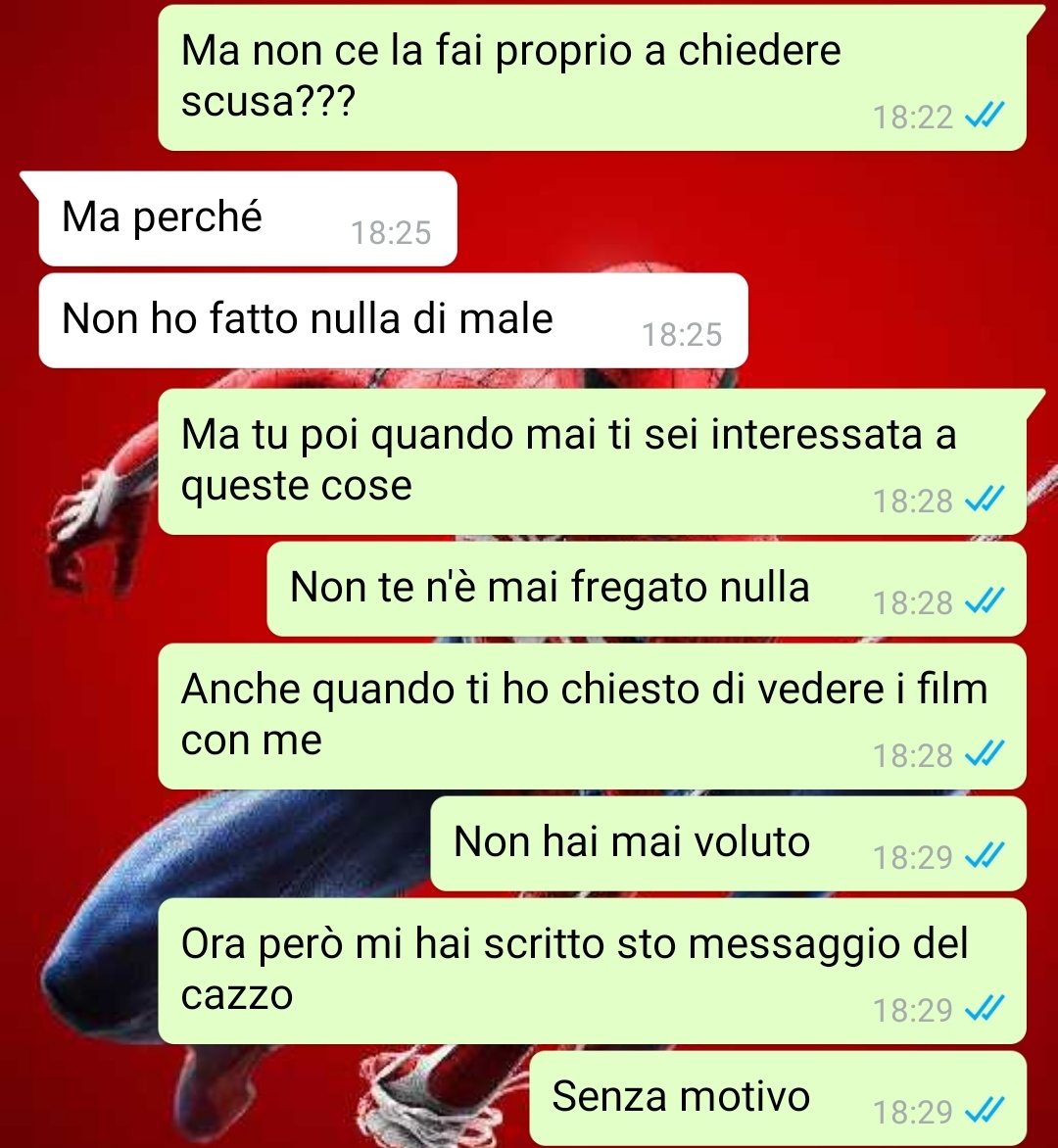Select the 'Senza motivo' message bubble
The width and height of the screenshot is (1058, 1148).
click(x=778, y=1098)
